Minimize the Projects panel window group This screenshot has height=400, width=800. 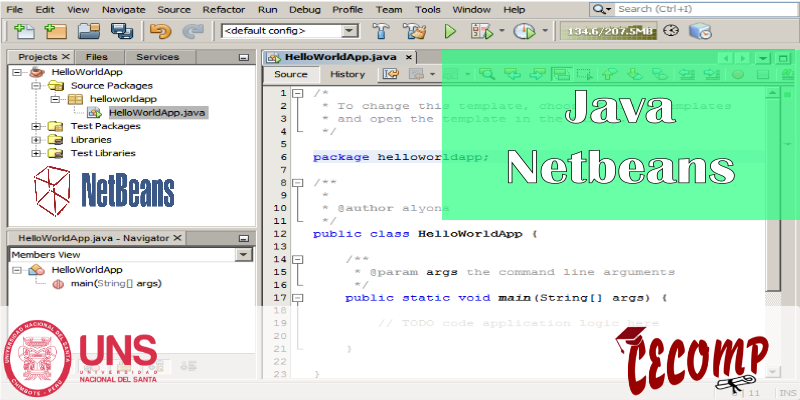click(x=244, y=58)
